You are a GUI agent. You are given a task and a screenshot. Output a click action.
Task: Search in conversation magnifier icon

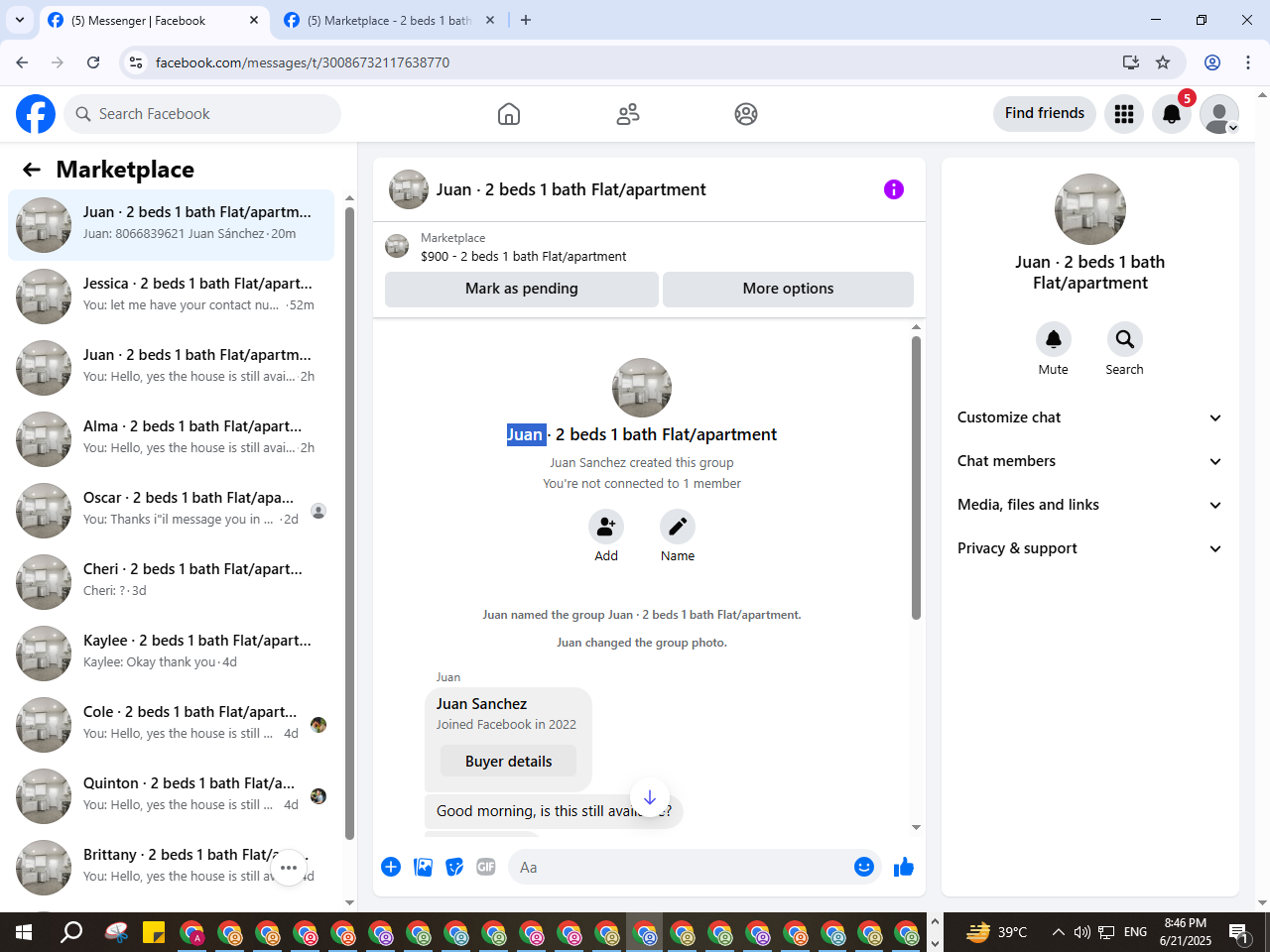point(1125,339)
